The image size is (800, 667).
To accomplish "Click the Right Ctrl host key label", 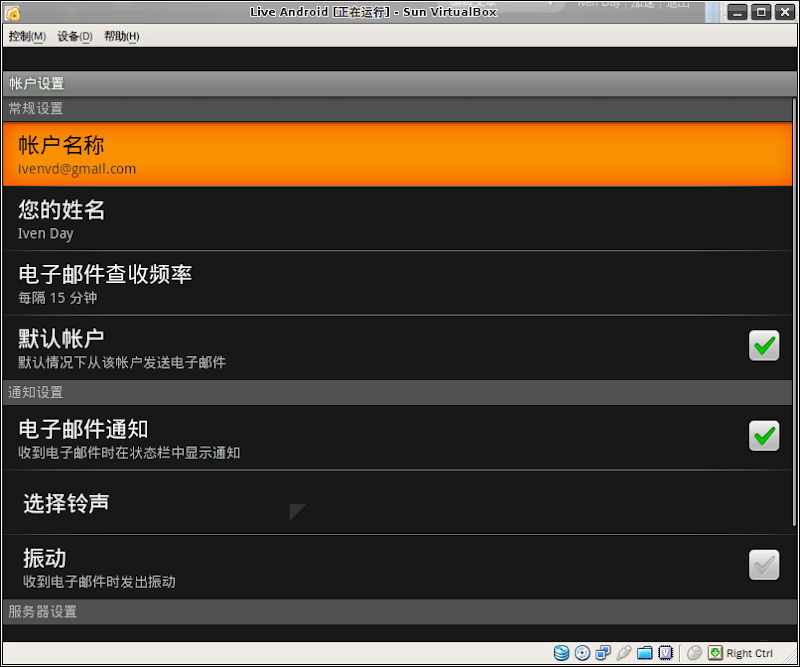I will (x=749, y=653).
